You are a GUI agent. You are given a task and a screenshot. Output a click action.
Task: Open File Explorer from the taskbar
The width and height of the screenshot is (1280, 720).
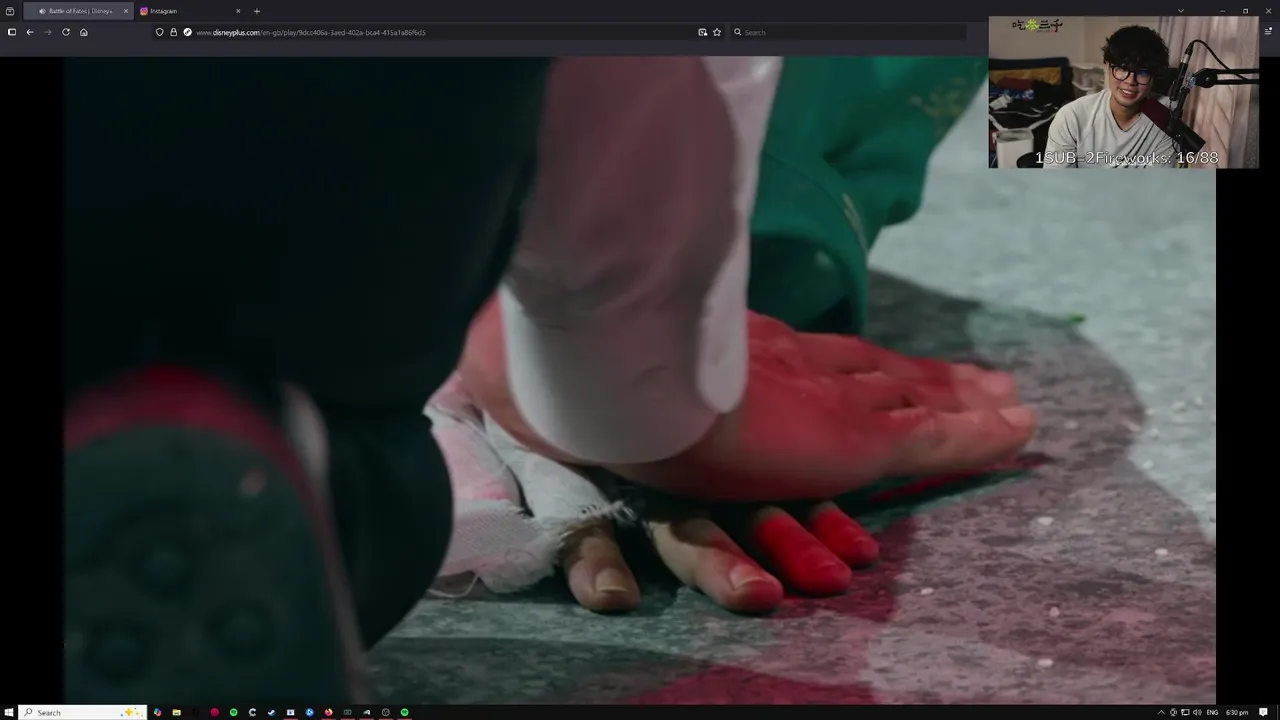176,712
